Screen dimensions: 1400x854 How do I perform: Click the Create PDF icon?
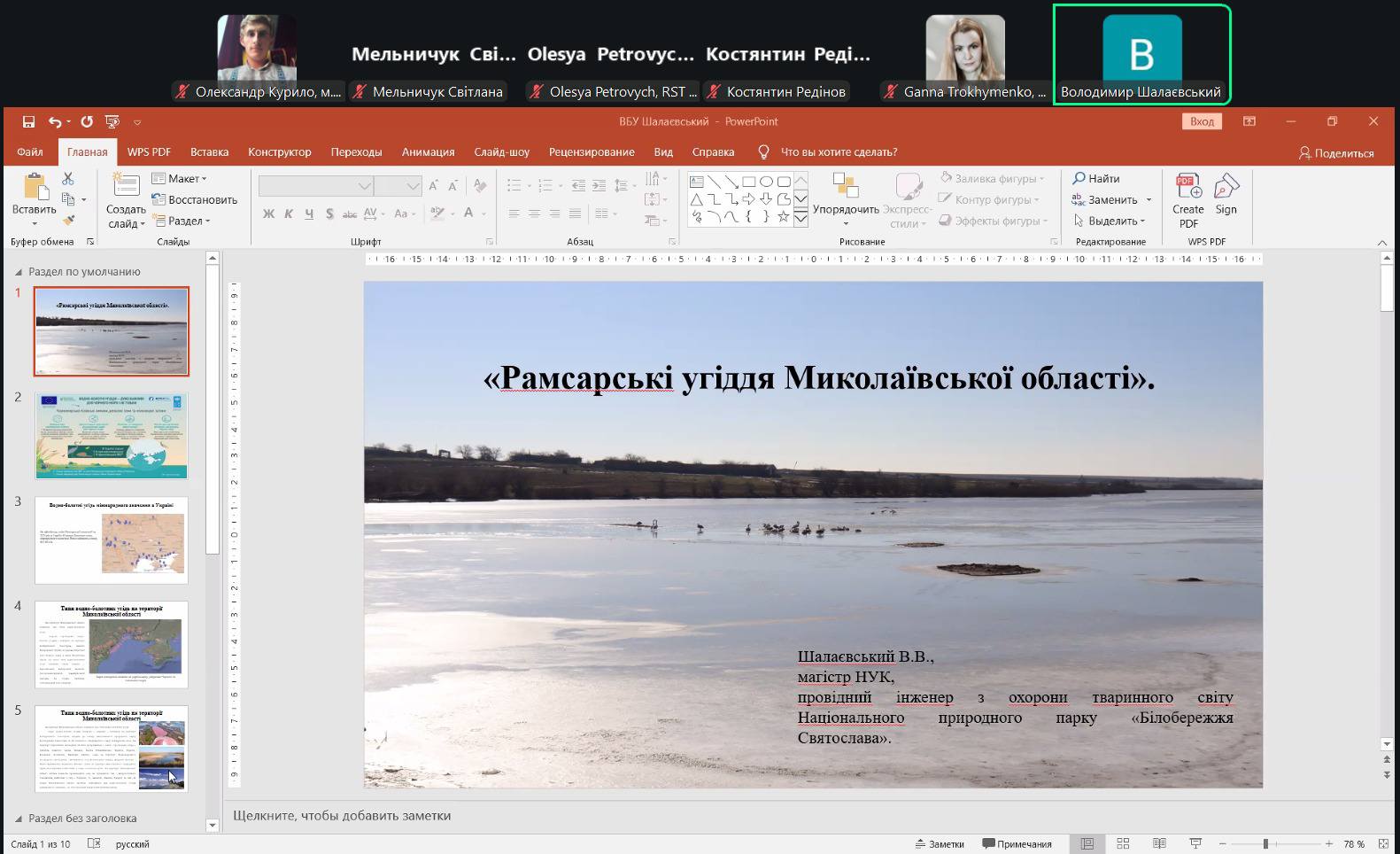click(x=1187, y=200)
